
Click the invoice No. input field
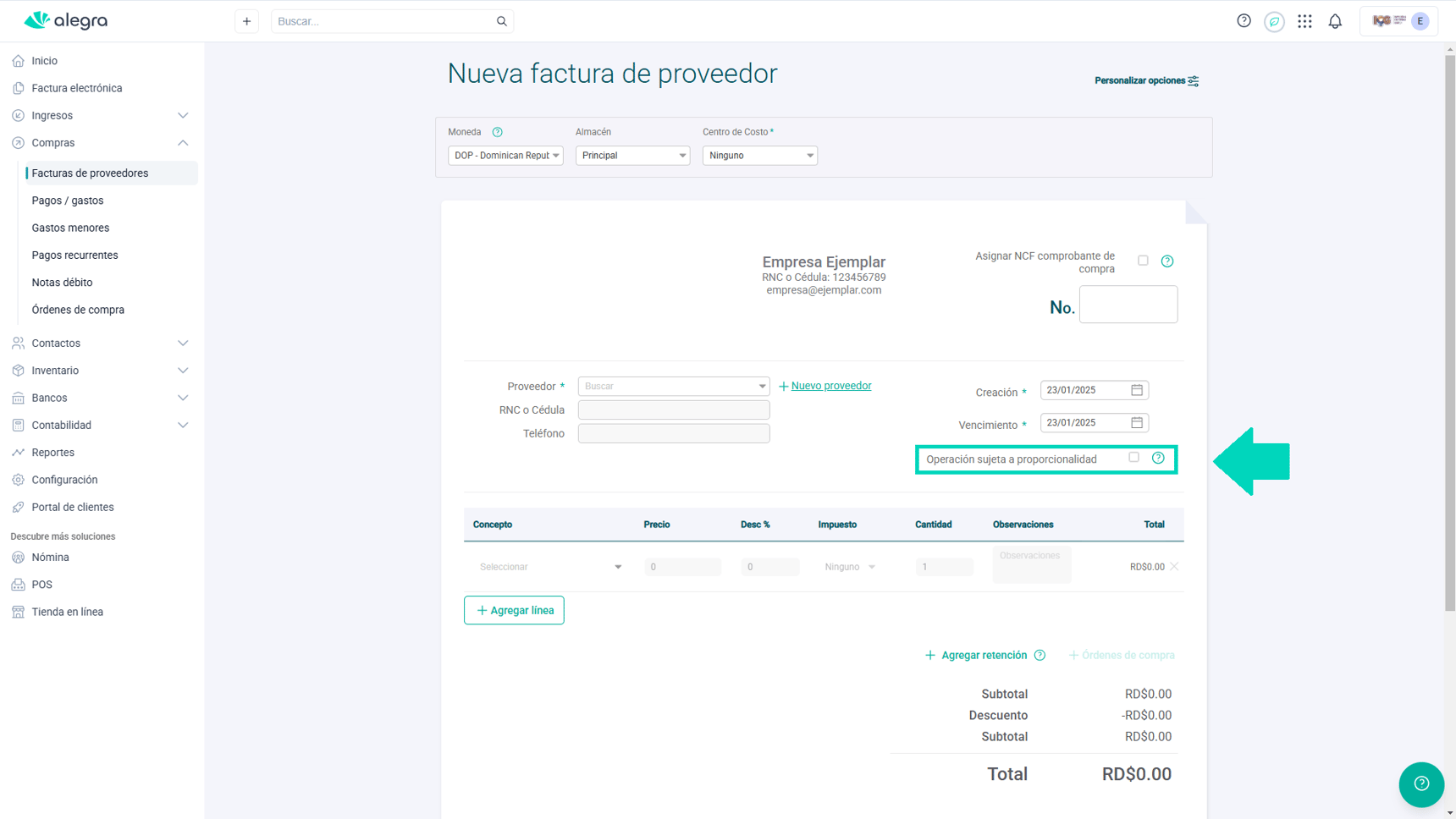(x=1128, y=305)
